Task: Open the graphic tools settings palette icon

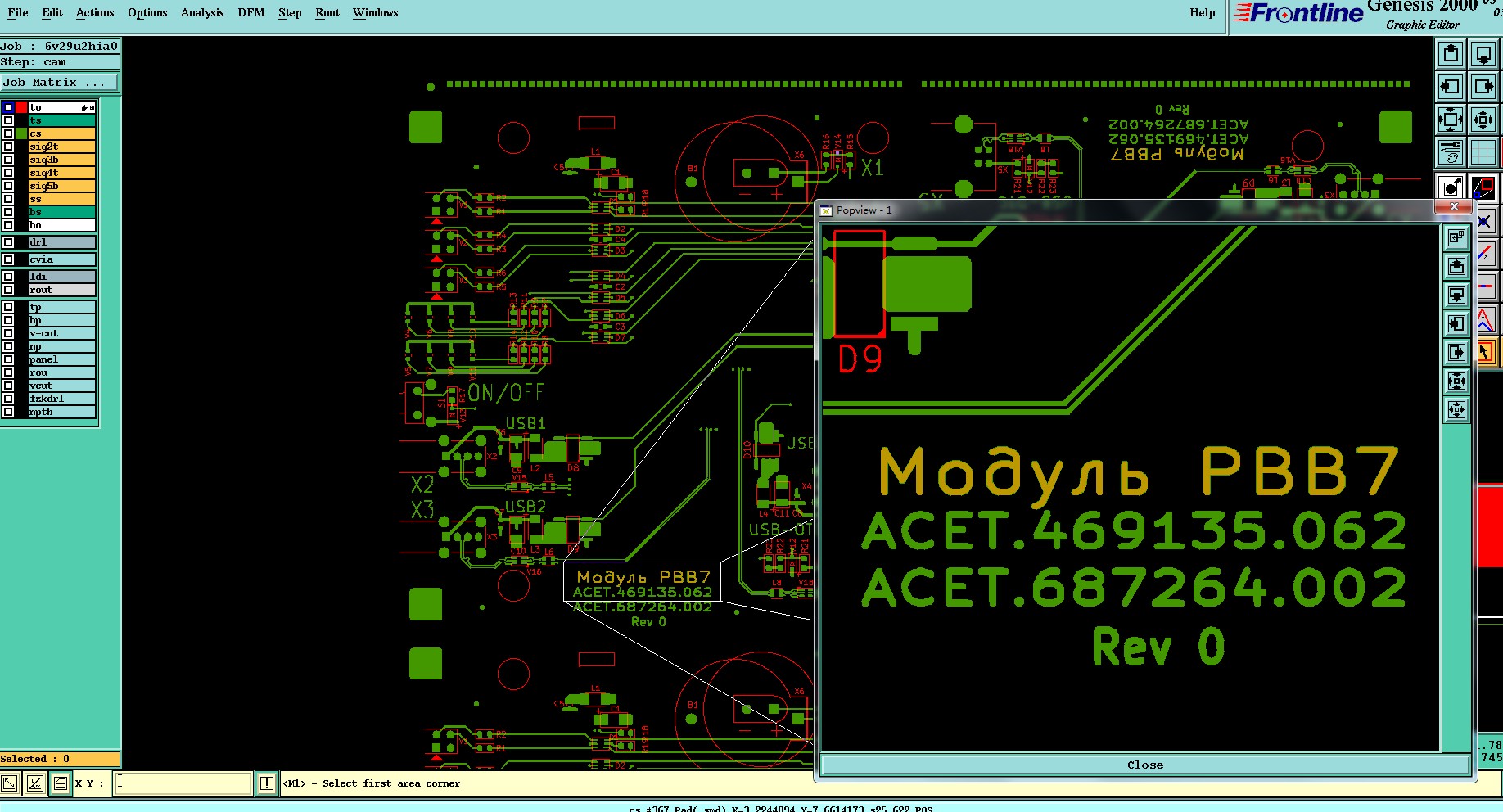Action: pyautogui.click(x=1451, y=152)
